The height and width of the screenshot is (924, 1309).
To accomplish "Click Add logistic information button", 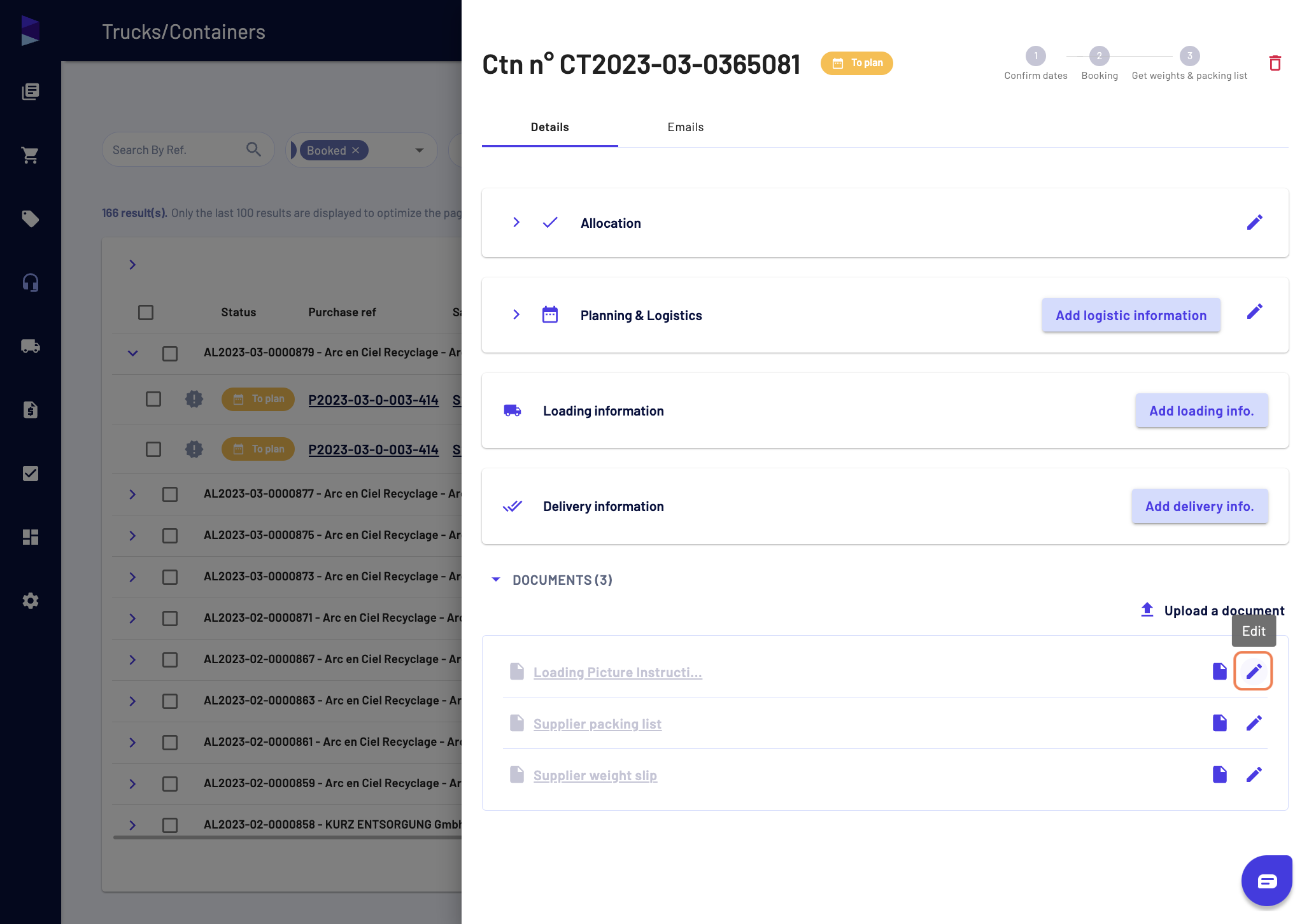I will [1131, 315].
